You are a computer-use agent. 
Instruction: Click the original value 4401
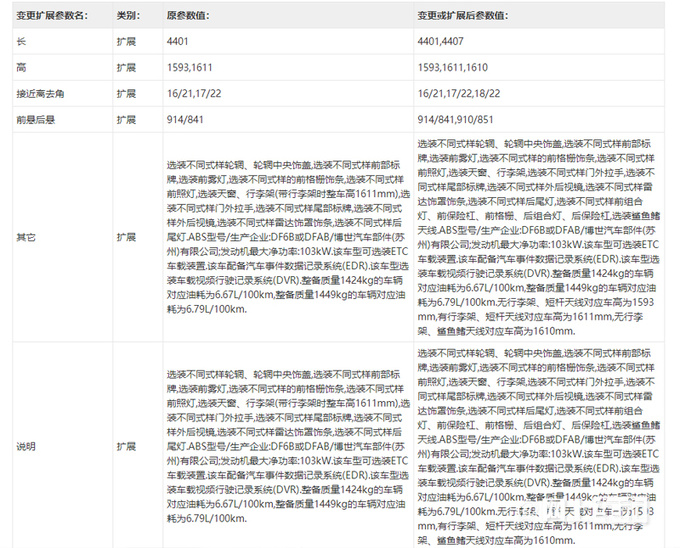click(x=178, y=42)
